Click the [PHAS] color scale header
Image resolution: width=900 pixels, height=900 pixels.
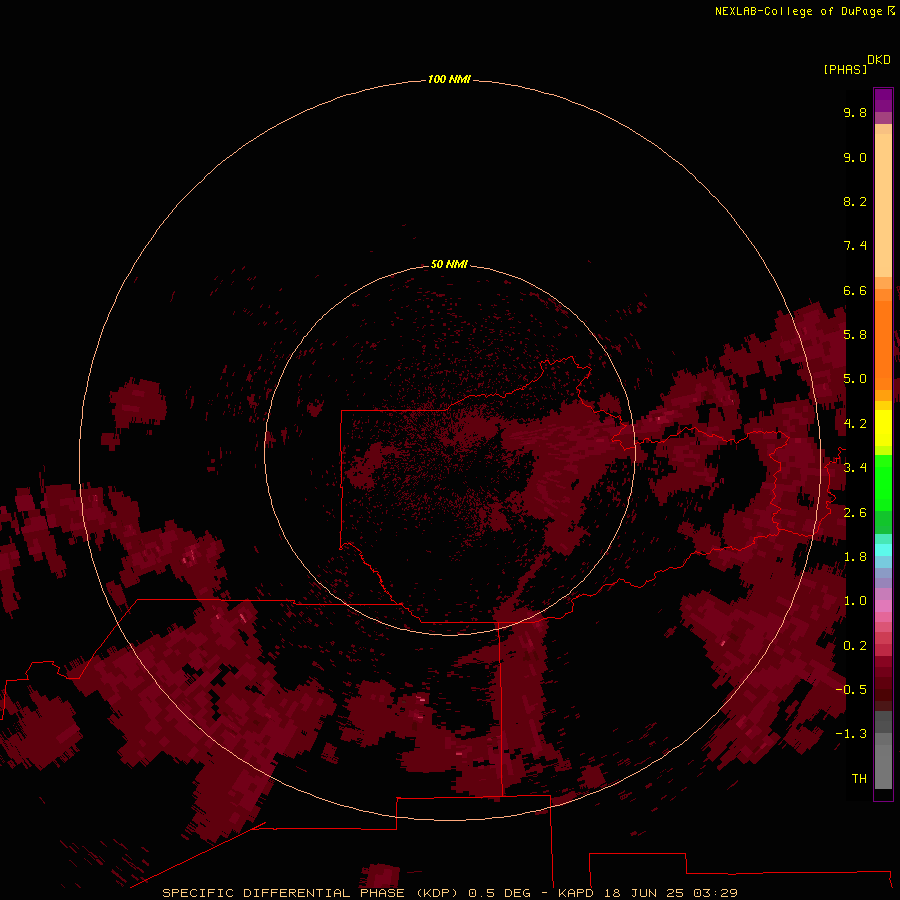(x=845, y=69)
